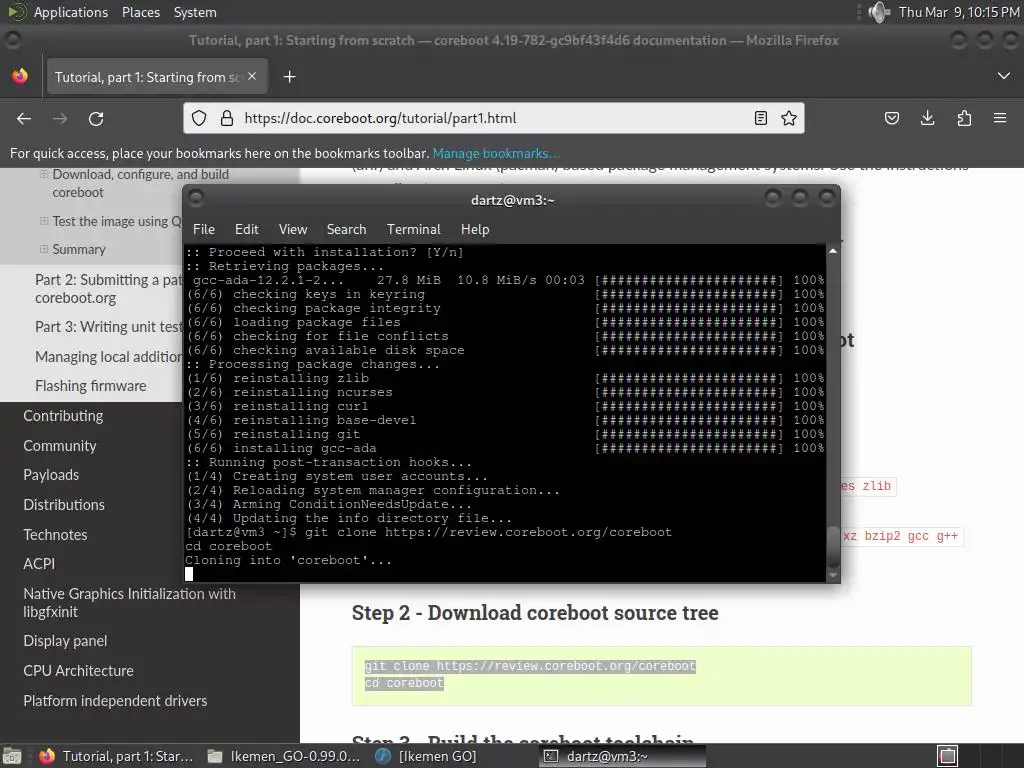1024x768 pixels.
Task: Switch to dartz@vm3 terminal taskbar button
Action: (x=622, y=756)
